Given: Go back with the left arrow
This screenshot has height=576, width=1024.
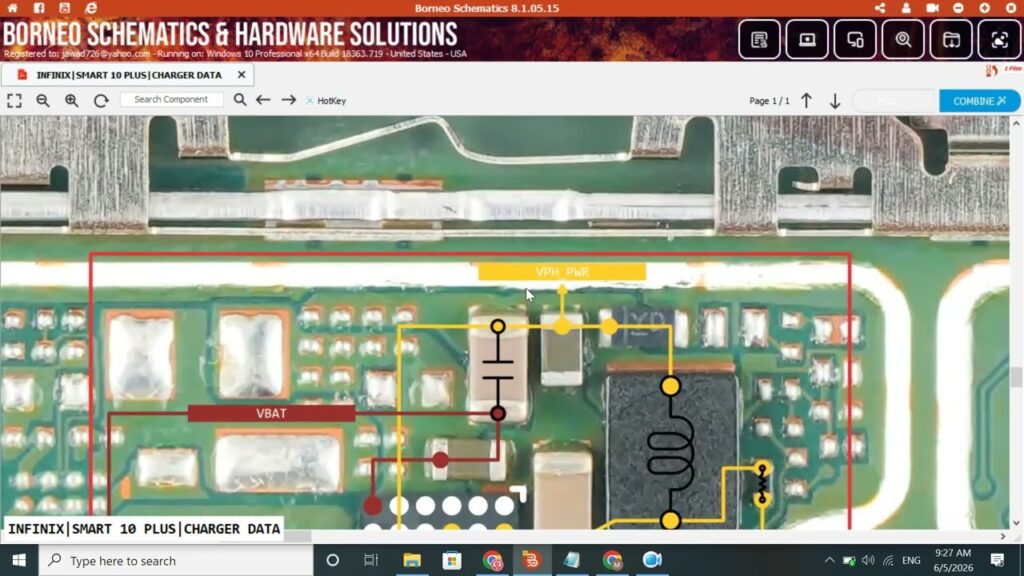Looking at the screenshot, I should [x=263, y=100].
